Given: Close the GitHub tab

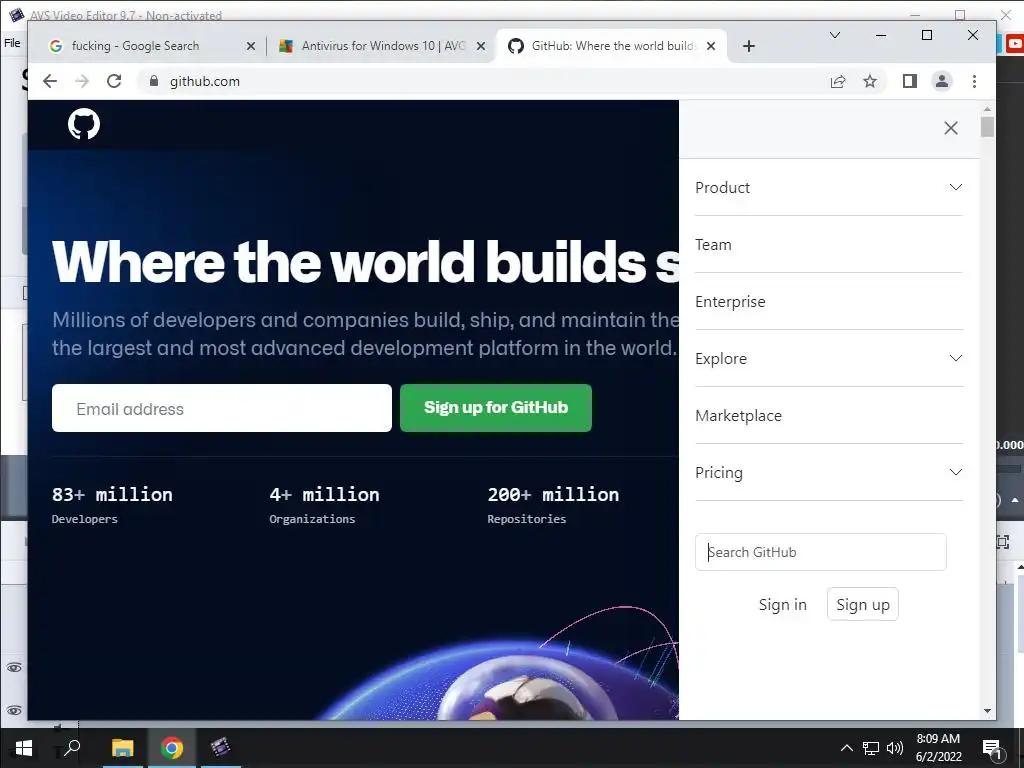Looking at the screenshot, I should click(x=711, y=46).
